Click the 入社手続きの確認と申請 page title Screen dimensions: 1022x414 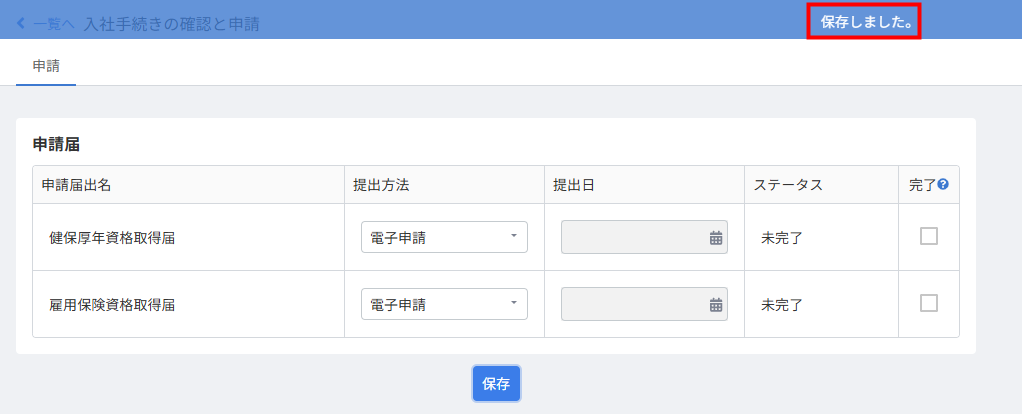[x=172, y=24]
